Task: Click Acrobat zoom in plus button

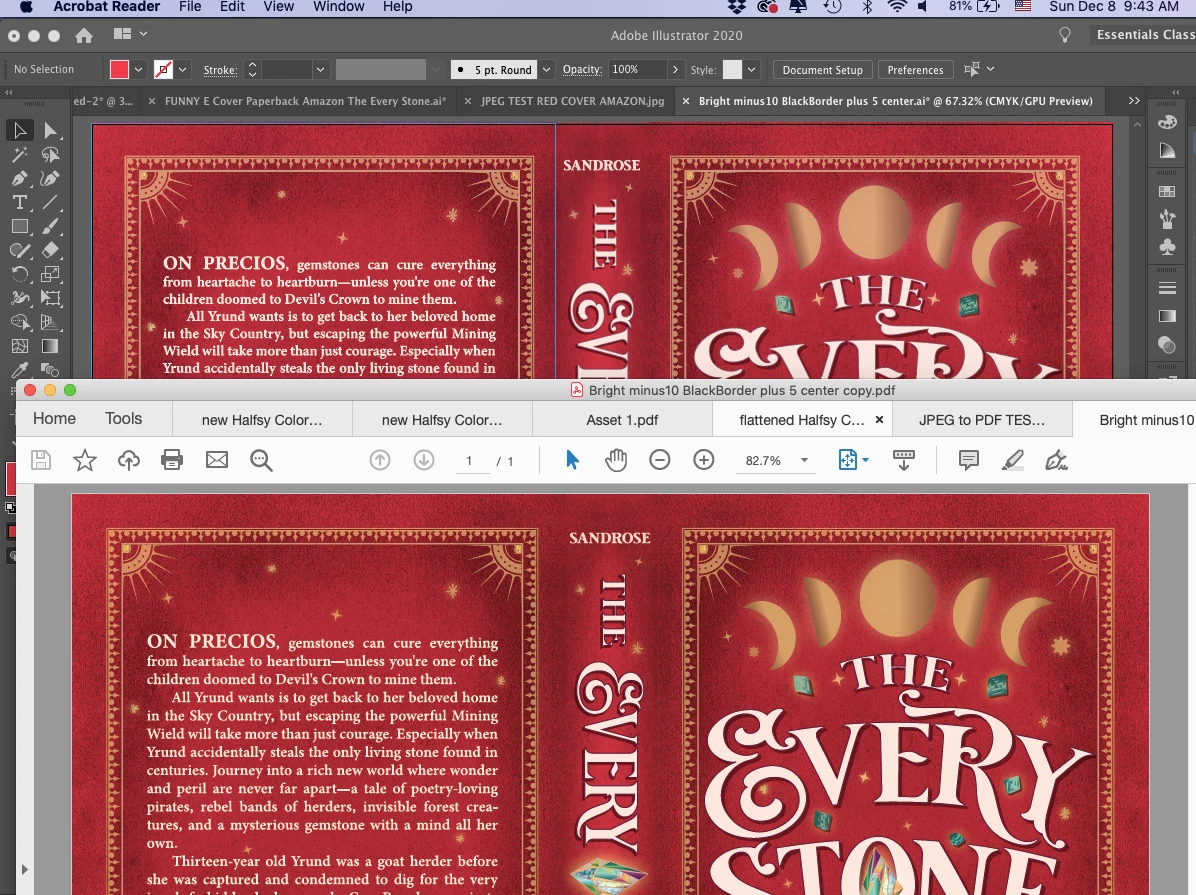Action: [703, 459]
